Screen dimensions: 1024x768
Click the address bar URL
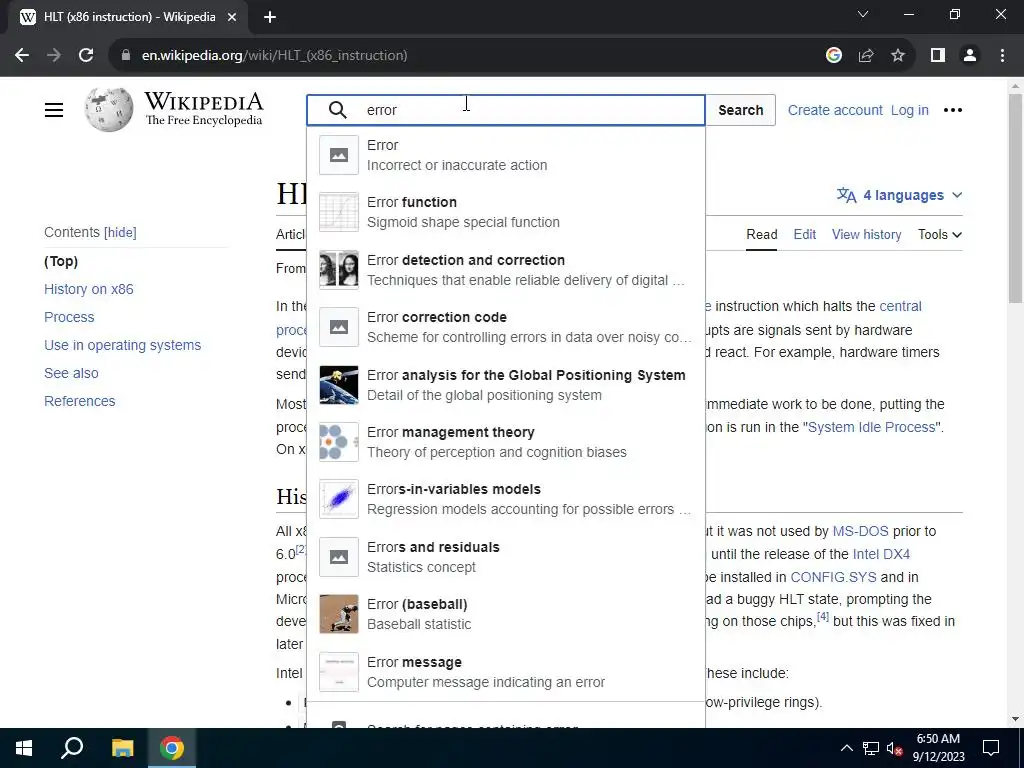click(274, 56)
